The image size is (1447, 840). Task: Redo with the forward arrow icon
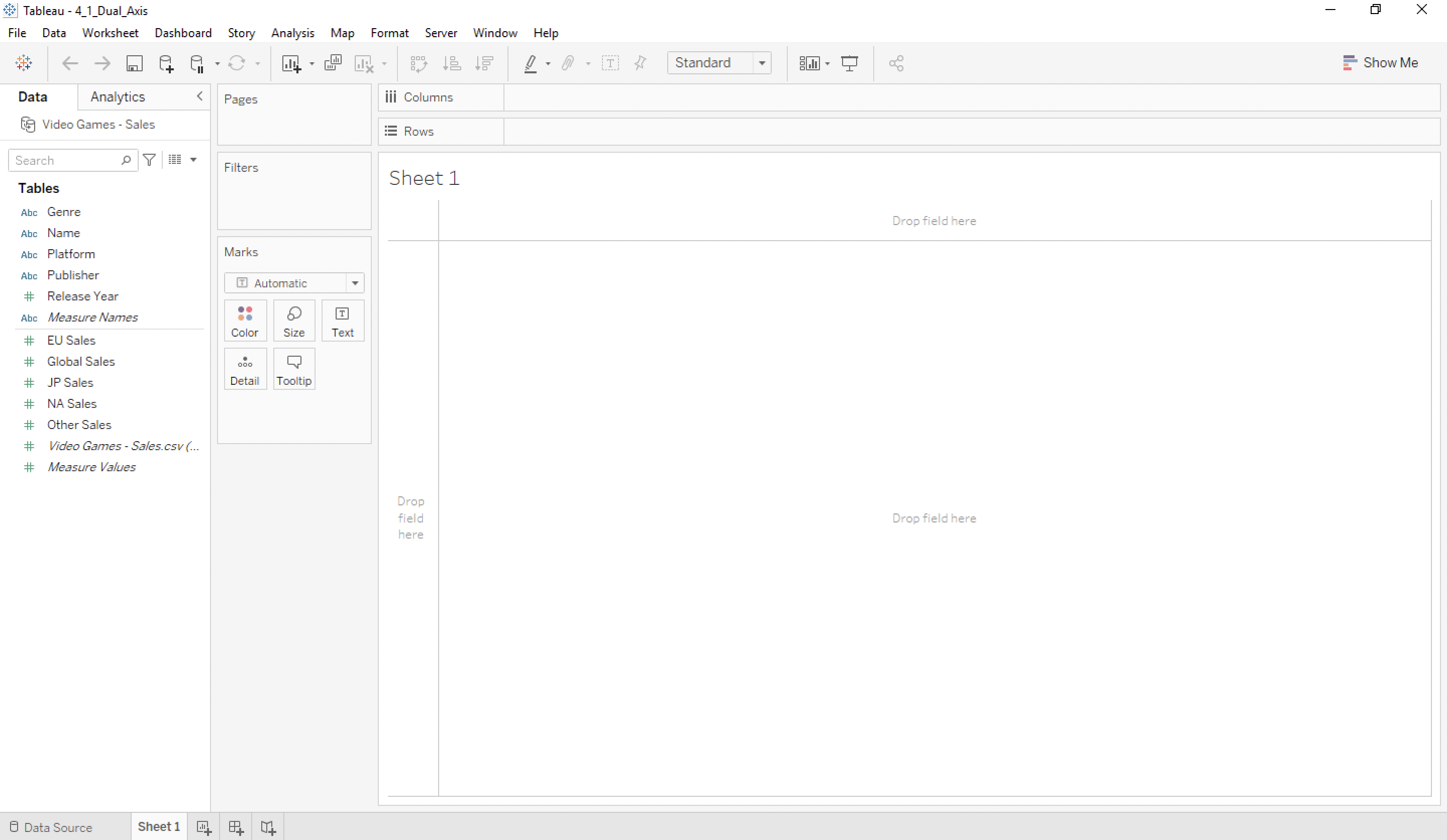pos(102,63)
